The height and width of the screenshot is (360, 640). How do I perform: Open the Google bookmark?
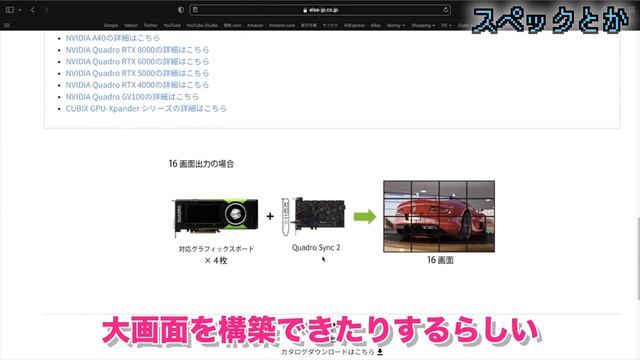pyautogui.click(x=111, y=25)
